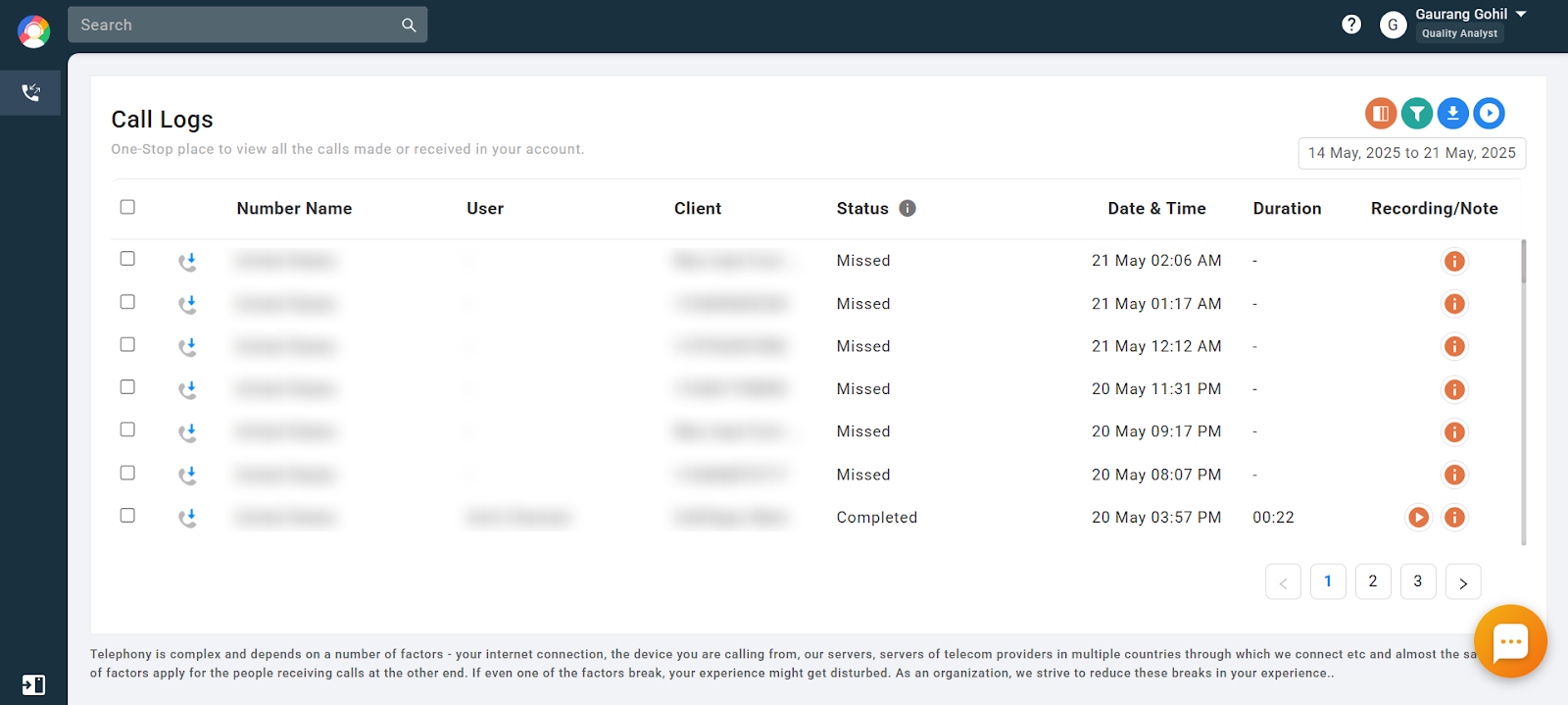Image resolution: width=1568 pixels, height=705 pixels.
Task: Go to page 3 of call logs
Action: 1418,581
